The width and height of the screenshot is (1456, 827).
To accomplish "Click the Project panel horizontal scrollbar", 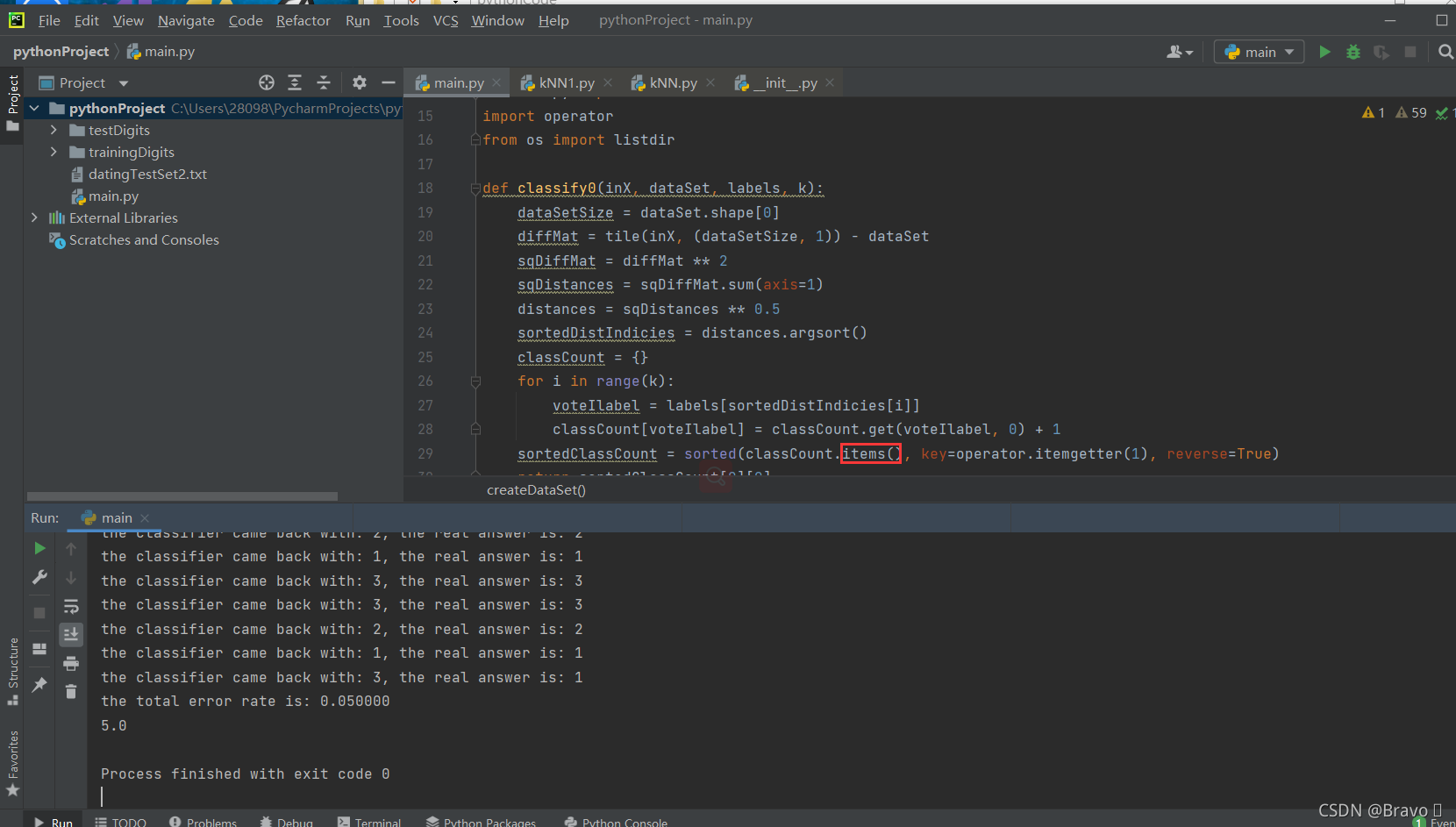I will pos(182,496).
